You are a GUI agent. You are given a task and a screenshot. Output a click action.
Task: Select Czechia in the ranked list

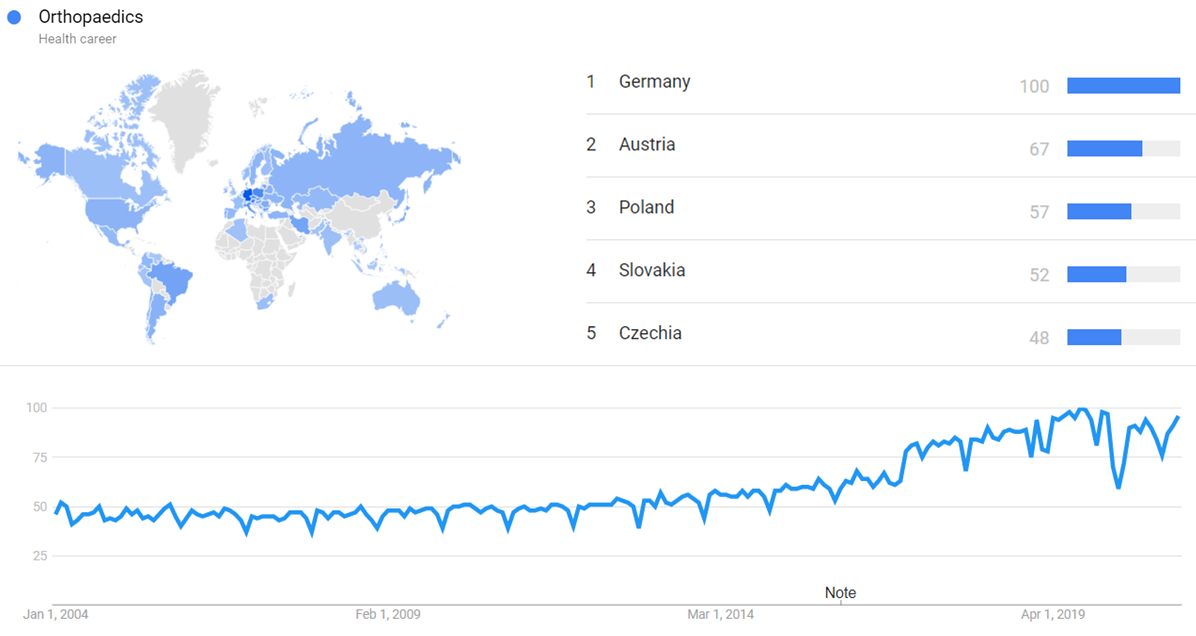650,334
